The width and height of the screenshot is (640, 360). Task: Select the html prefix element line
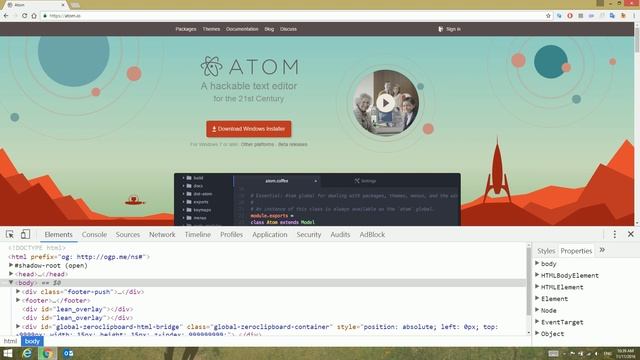click(79, 257)
